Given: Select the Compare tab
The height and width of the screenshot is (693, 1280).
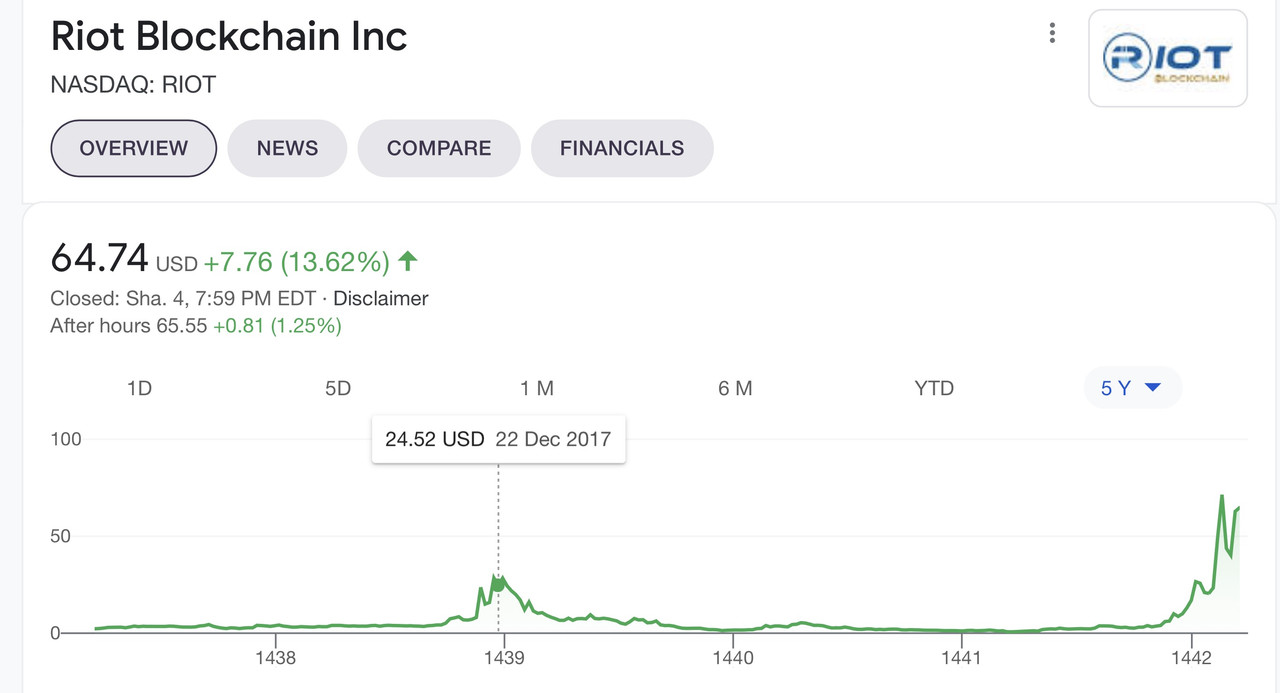Looking at the screenshot, I should [439, 148].
